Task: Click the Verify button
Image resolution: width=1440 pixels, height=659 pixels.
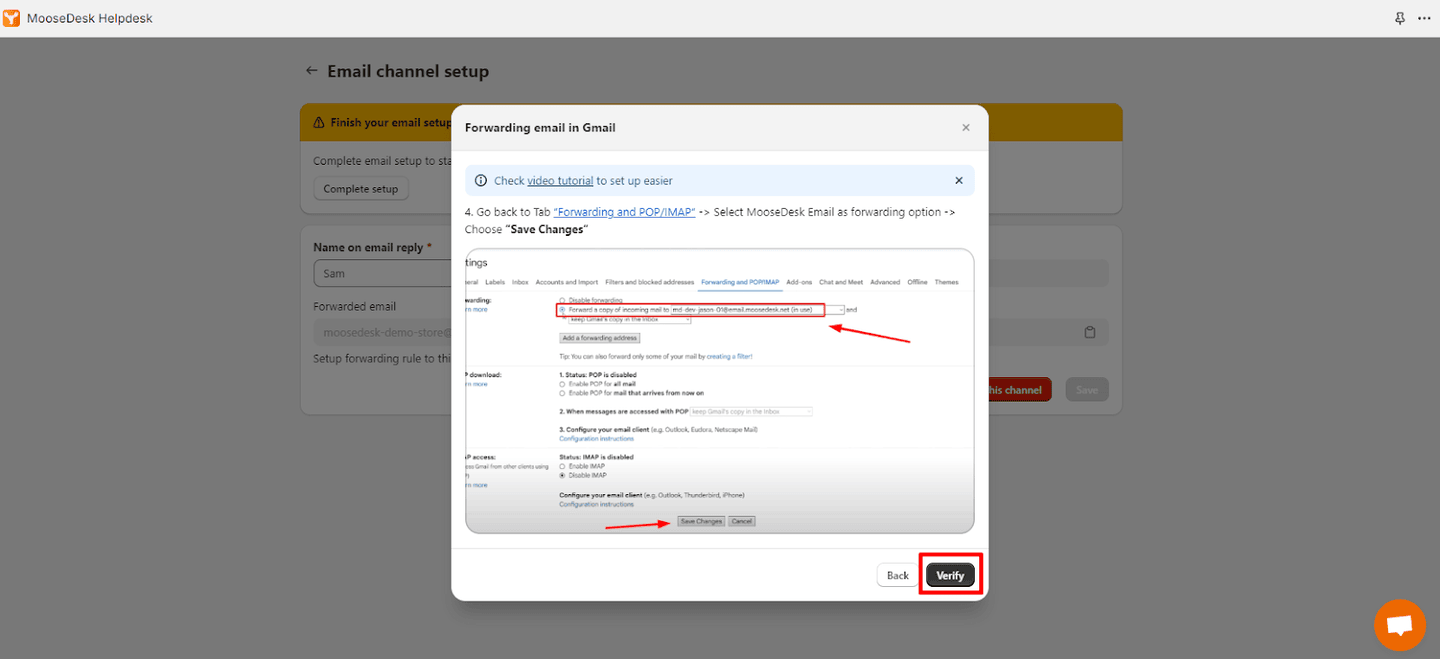Action: click(950, 575)
